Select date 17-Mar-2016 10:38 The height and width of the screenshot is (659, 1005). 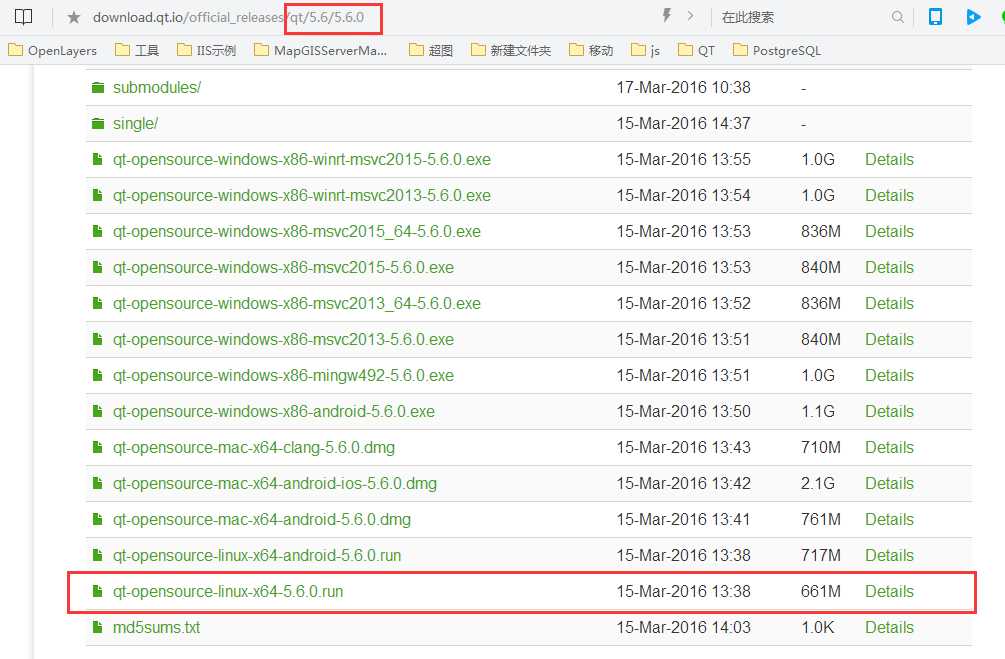pos(683,87)
